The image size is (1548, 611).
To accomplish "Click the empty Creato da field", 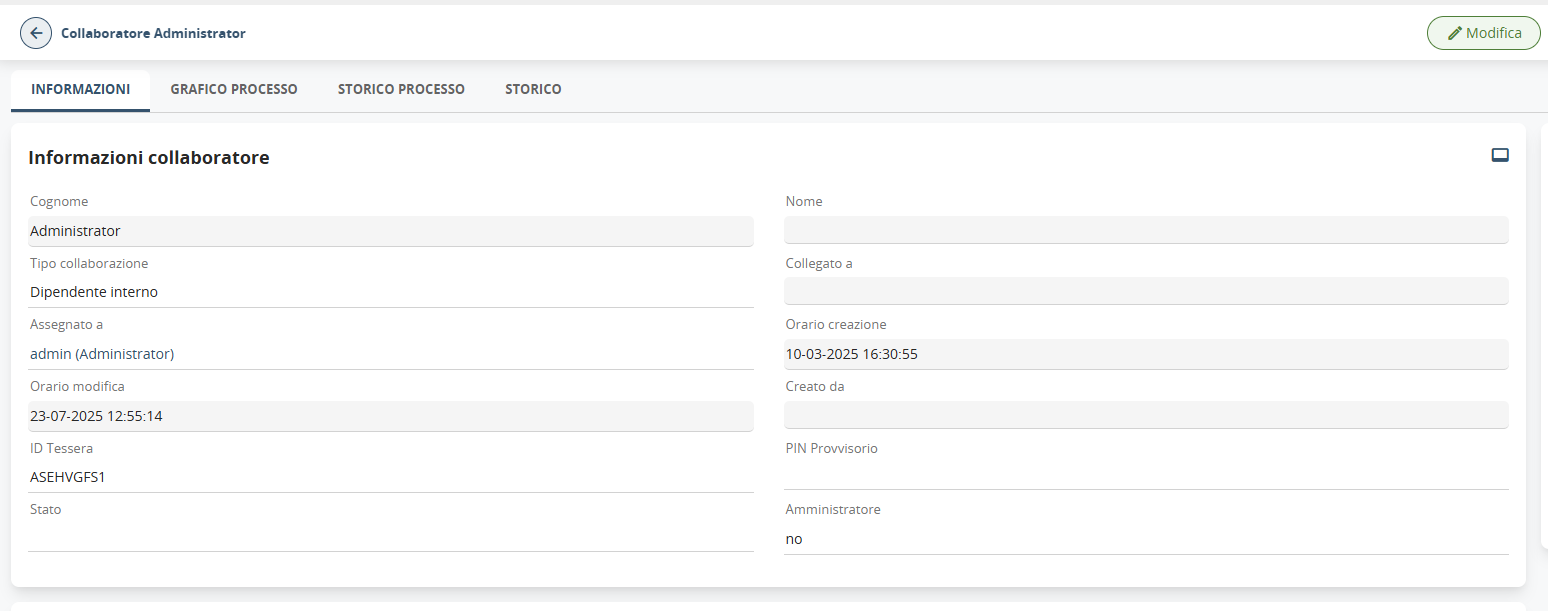I will (1145, 415).
